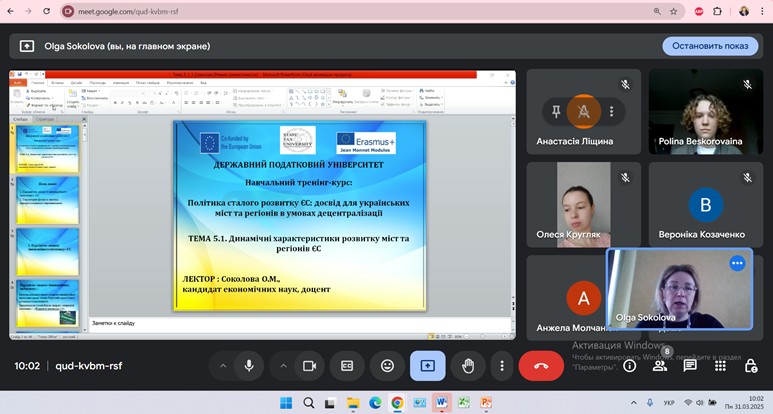Show the participants list with badge 8
773x414 pixels.
click(x=660, y=366)
